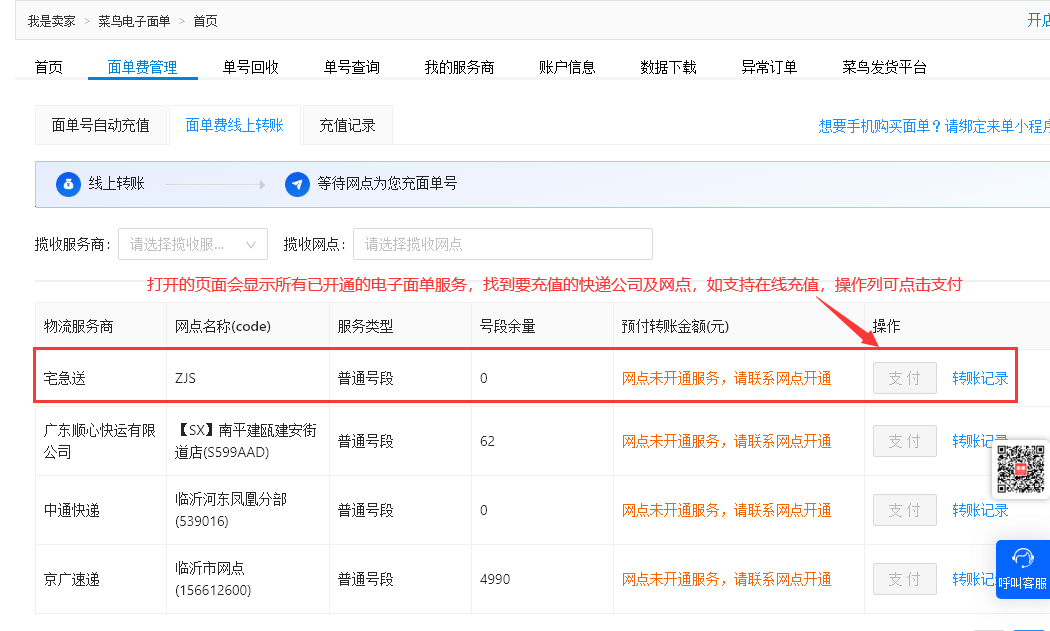
Task: Switch to 面单号自动充值 sub-tab
Action: [x=100, y=125]
